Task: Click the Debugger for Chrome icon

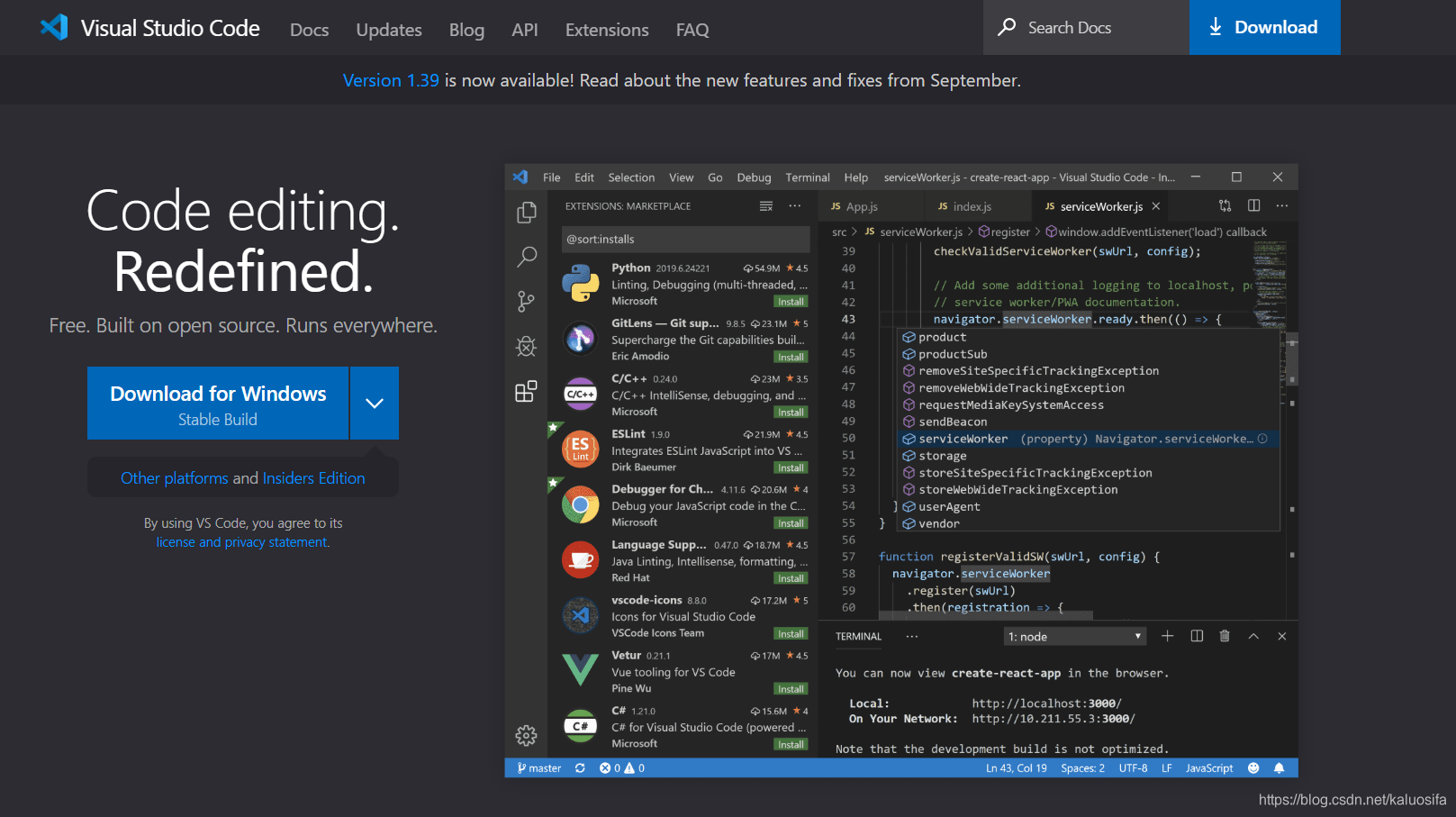Action: pos(581,504)
